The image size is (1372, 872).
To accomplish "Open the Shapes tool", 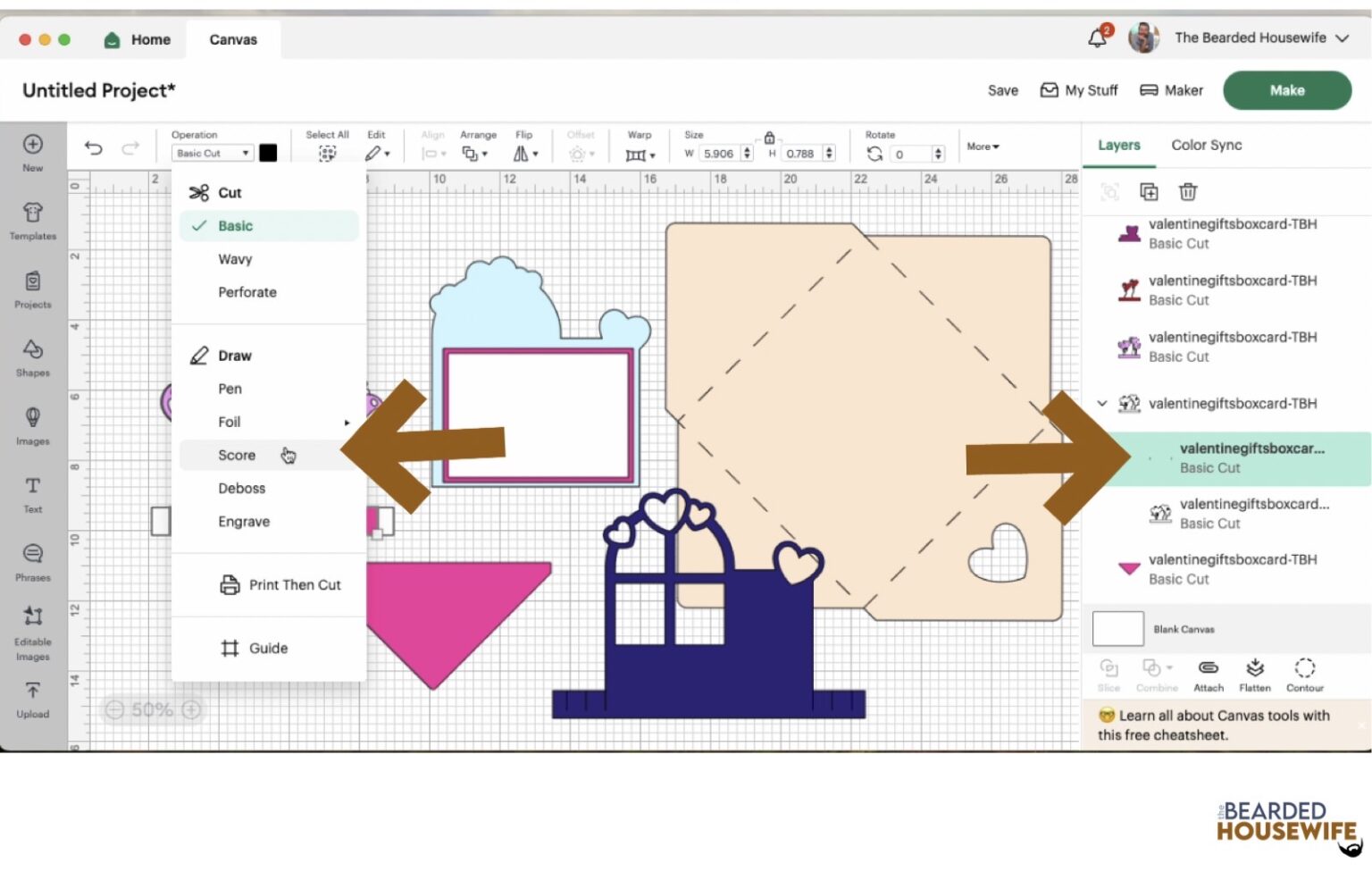I will tap(33, 356).
